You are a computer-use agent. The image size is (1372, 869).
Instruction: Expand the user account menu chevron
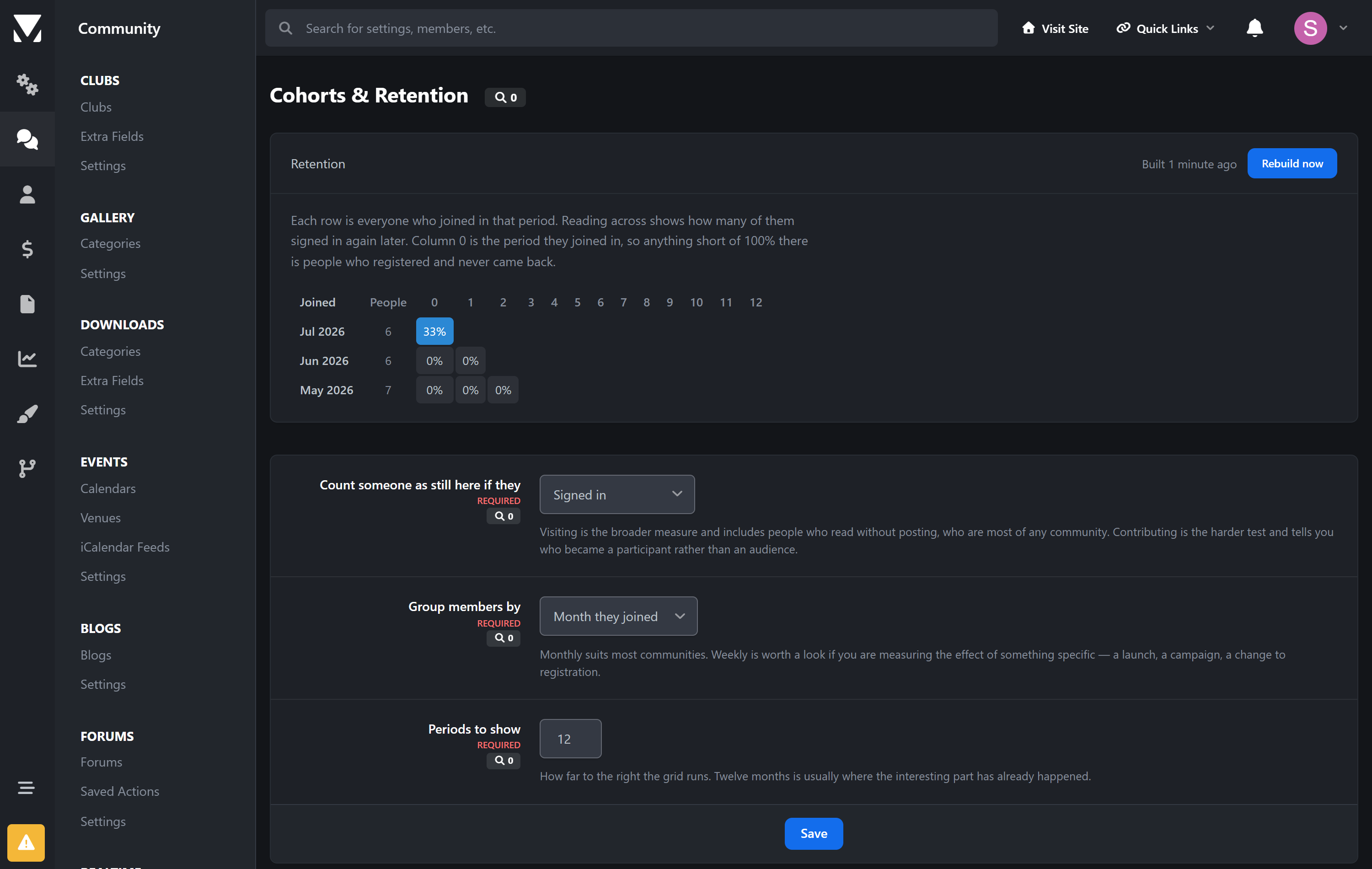pyautogui.click(x=1344, y=28)
